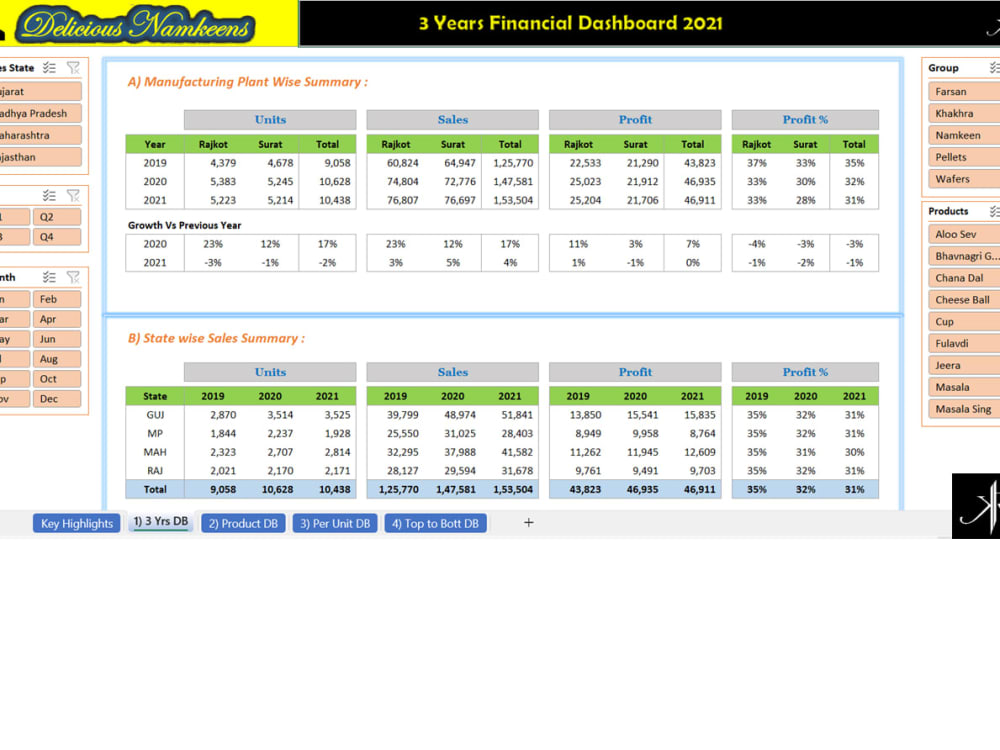Select Madhya Pradesh in the State slicer
Screen dimensions: 1000x750
pos(40,113)
